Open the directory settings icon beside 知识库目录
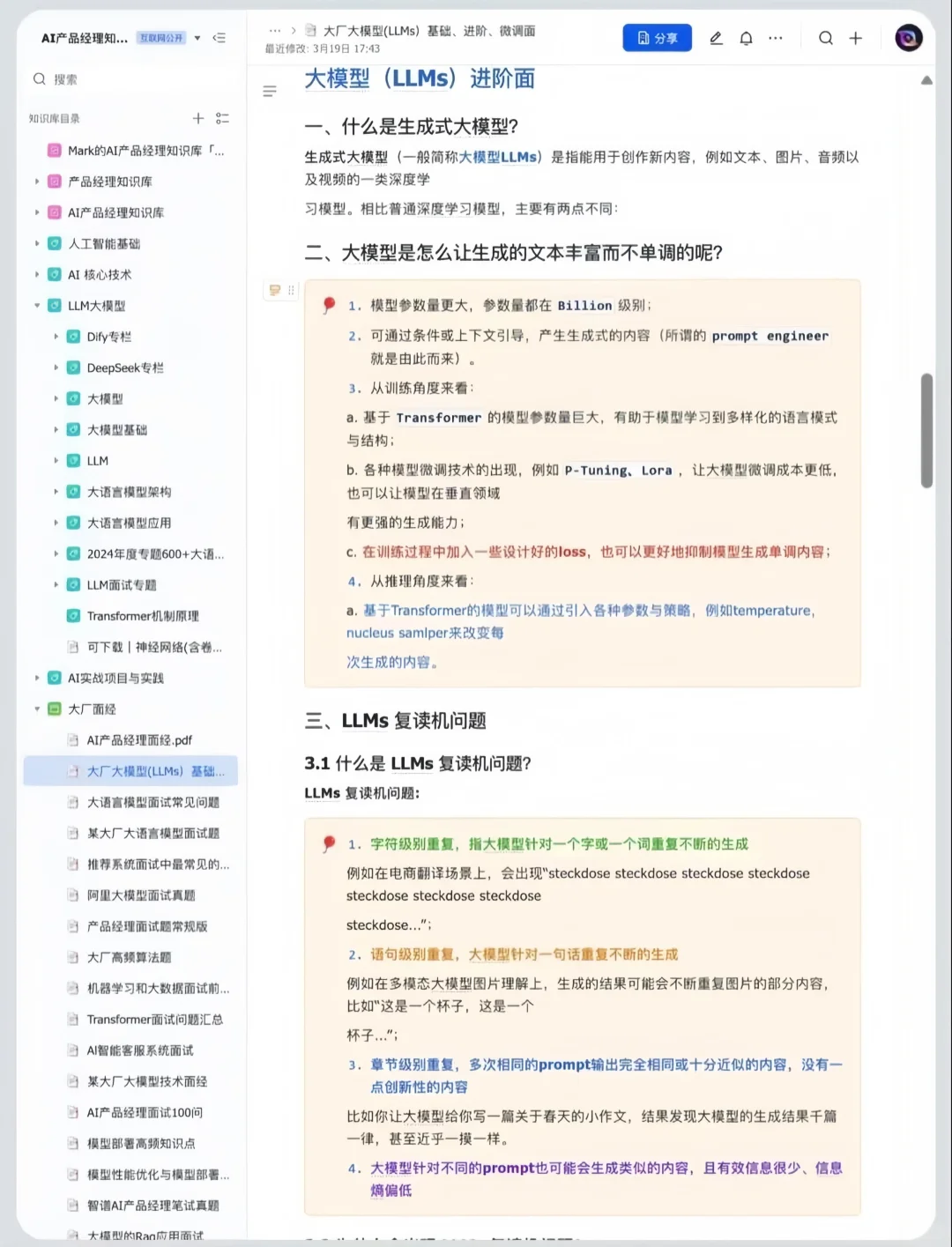The image size is (952, 1247). 222,118
